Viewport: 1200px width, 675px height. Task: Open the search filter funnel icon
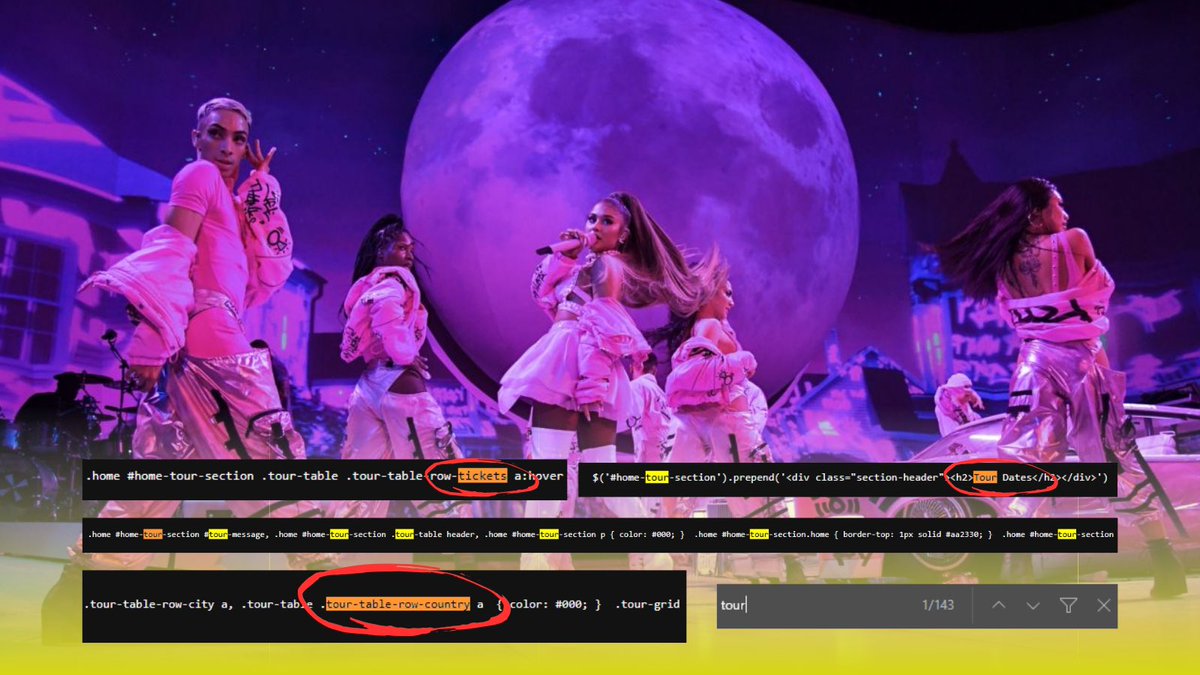pos(1068,606)
